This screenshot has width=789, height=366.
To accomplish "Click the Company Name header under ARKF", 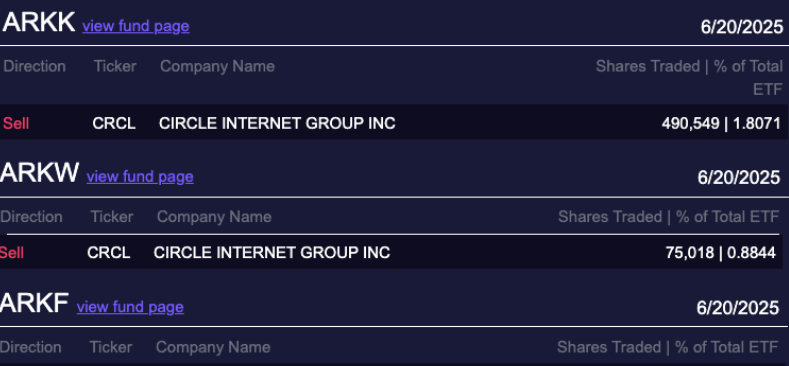I will click(x=213, y=347).
